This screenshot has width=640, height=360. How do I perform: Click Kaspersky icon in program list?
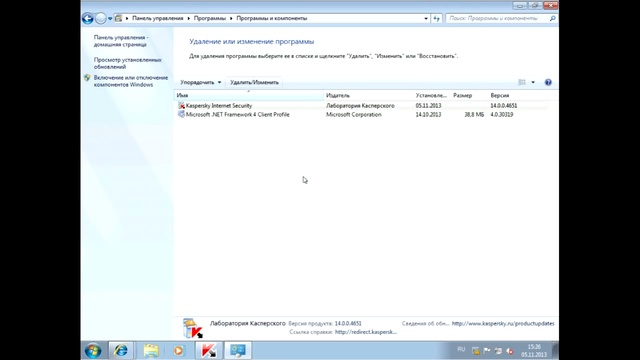pos(181,106)
